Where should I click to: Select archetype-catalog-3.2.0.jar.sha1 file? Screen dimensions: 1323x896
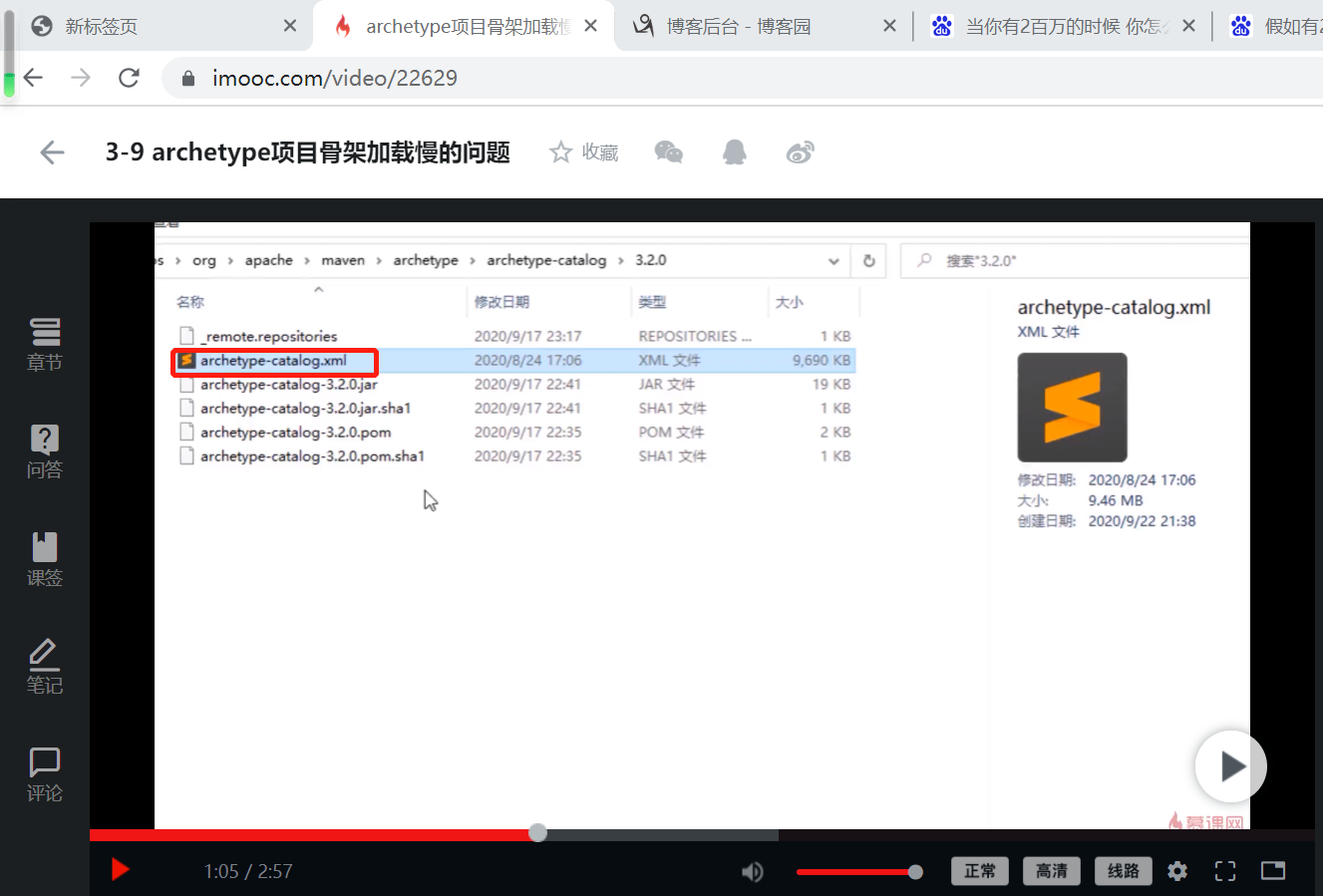point(305,408)
